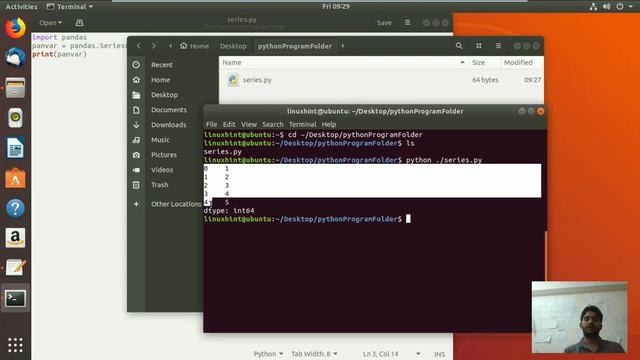Click the search icon in Files window
Viewport: 640px width, 360px height.
459,46
